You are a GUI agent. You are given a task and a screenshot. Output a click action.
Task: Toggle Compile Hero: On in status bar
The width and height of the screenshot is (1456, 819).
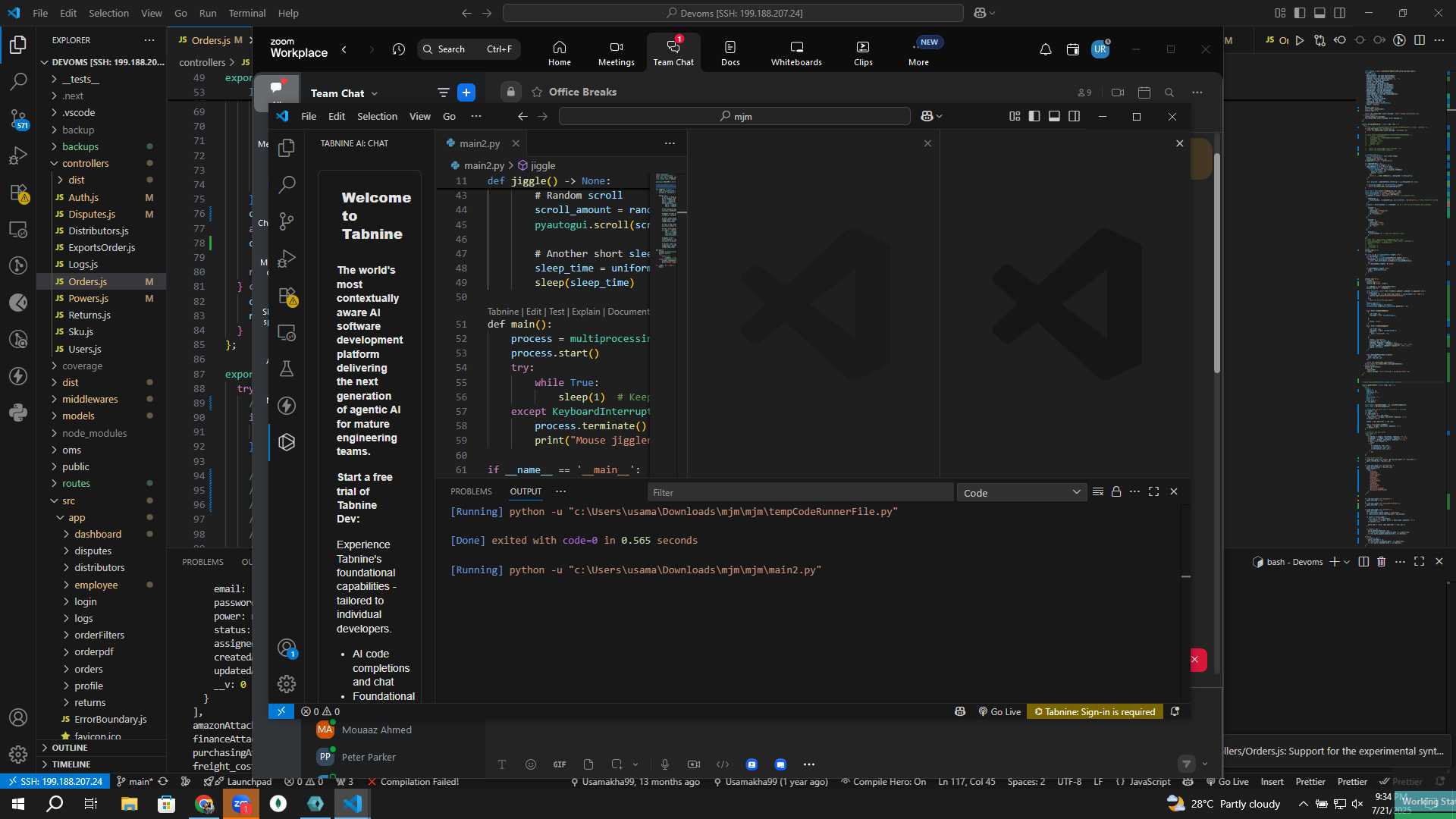[883, 782]
